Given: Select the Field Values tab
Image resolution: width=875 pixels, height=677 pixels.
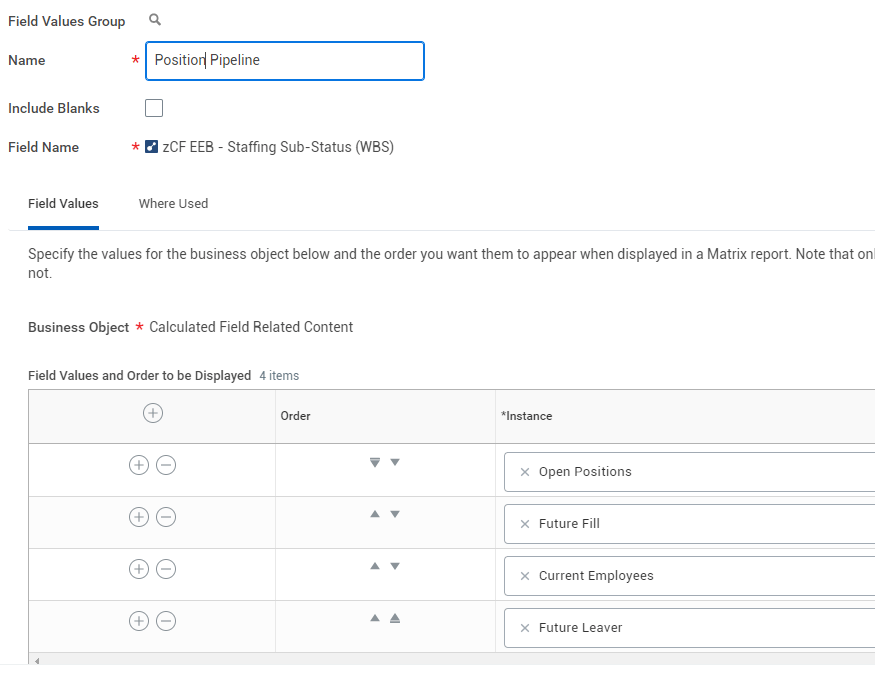Looking at the screenshot, I should (x=63, y=203).
